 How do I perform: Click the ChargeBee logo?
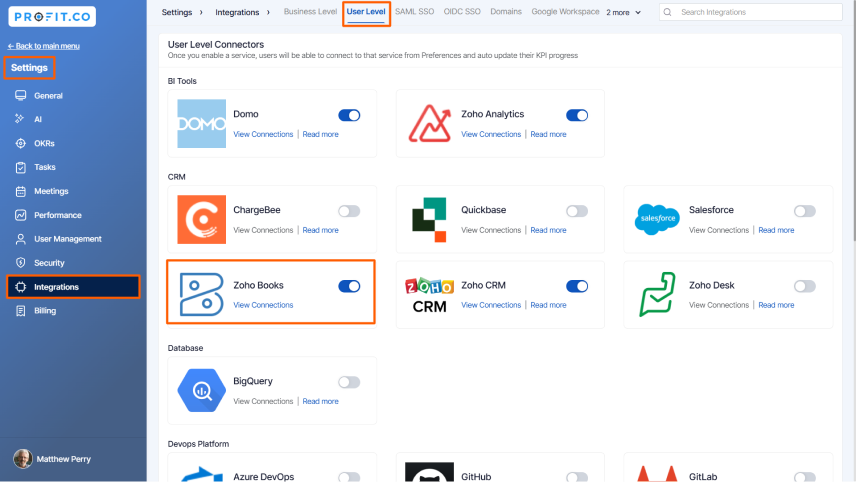point(201,219)
